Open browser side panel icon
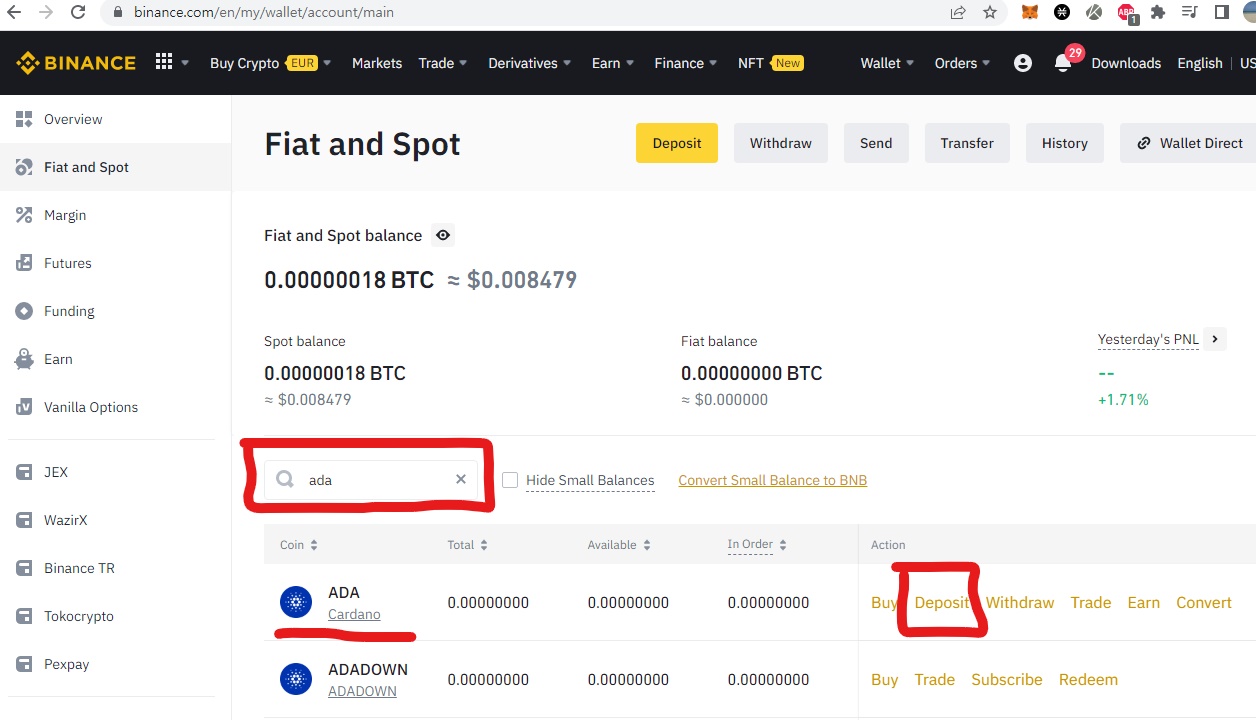This screenshot has height=720, width=1256. click(1221, 12)
